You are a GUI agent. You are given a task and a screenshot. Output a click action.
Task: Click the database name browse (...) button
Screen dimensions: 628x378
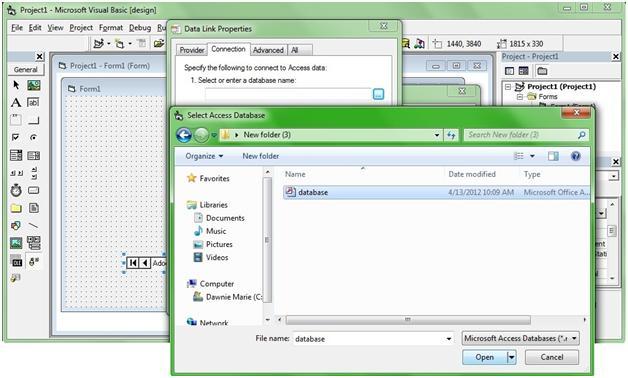point(378,94)
